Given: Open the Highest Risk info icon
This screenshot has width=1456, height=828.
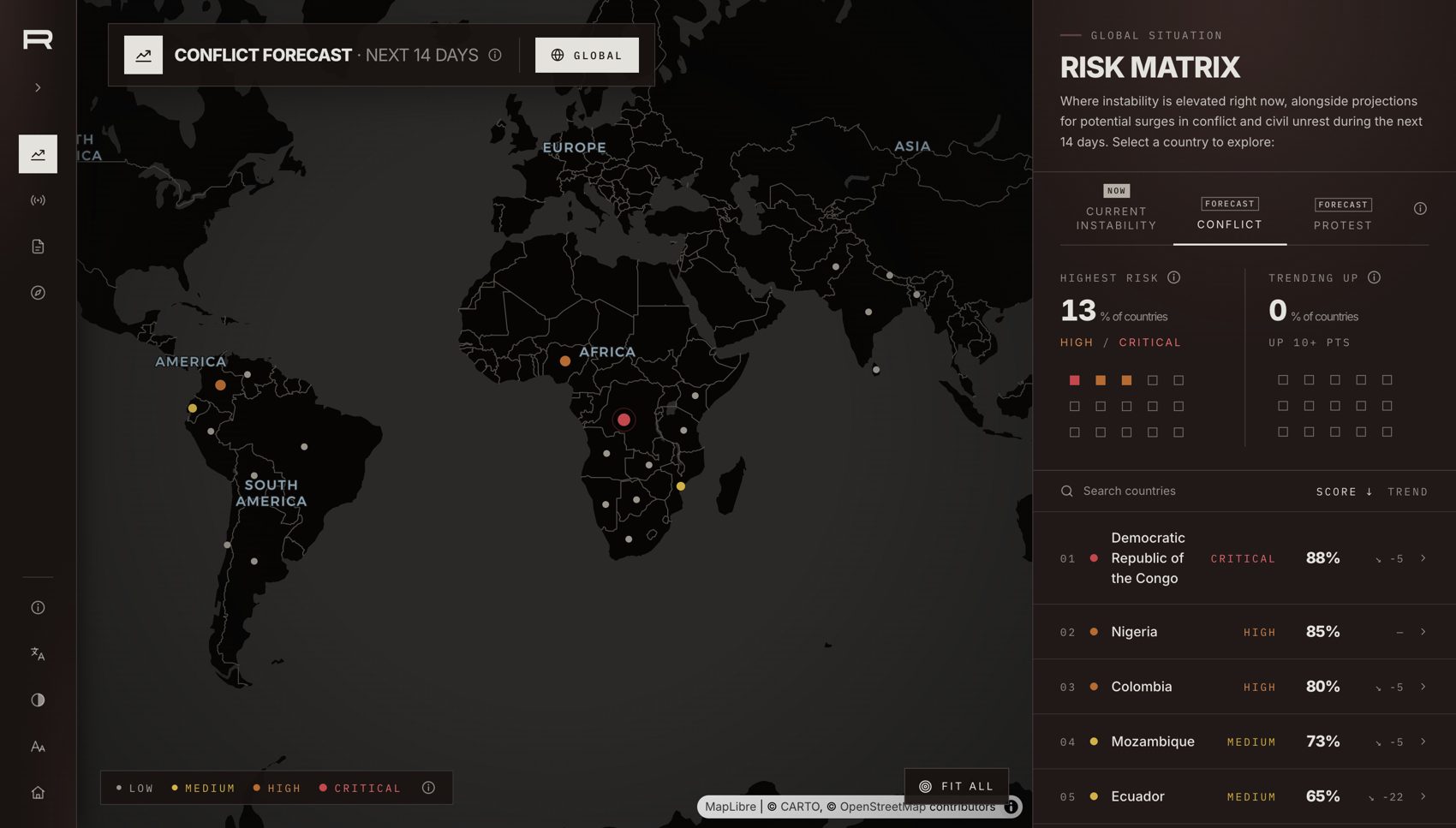Looking at the screenshot, I should tap(1174, 277).
